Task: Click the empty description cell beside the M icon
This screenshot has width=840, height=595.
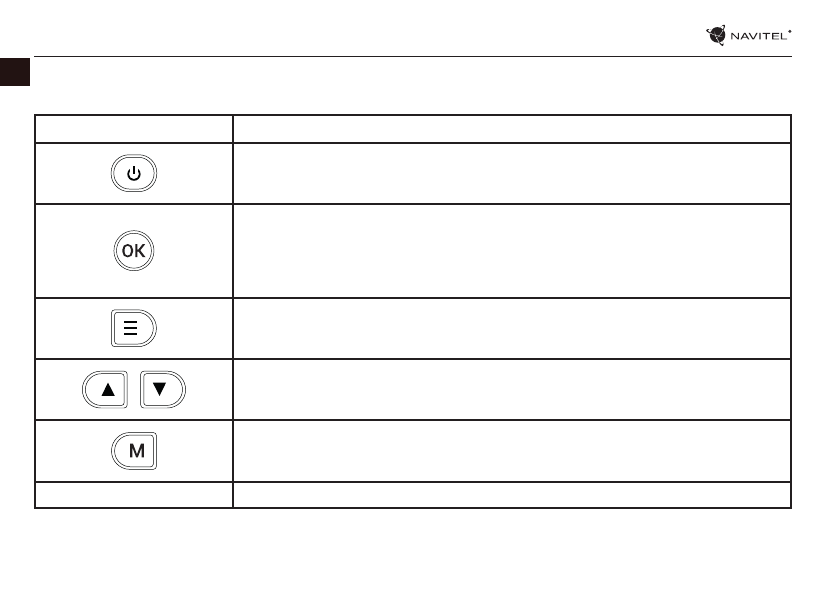Action: point(511,450)
